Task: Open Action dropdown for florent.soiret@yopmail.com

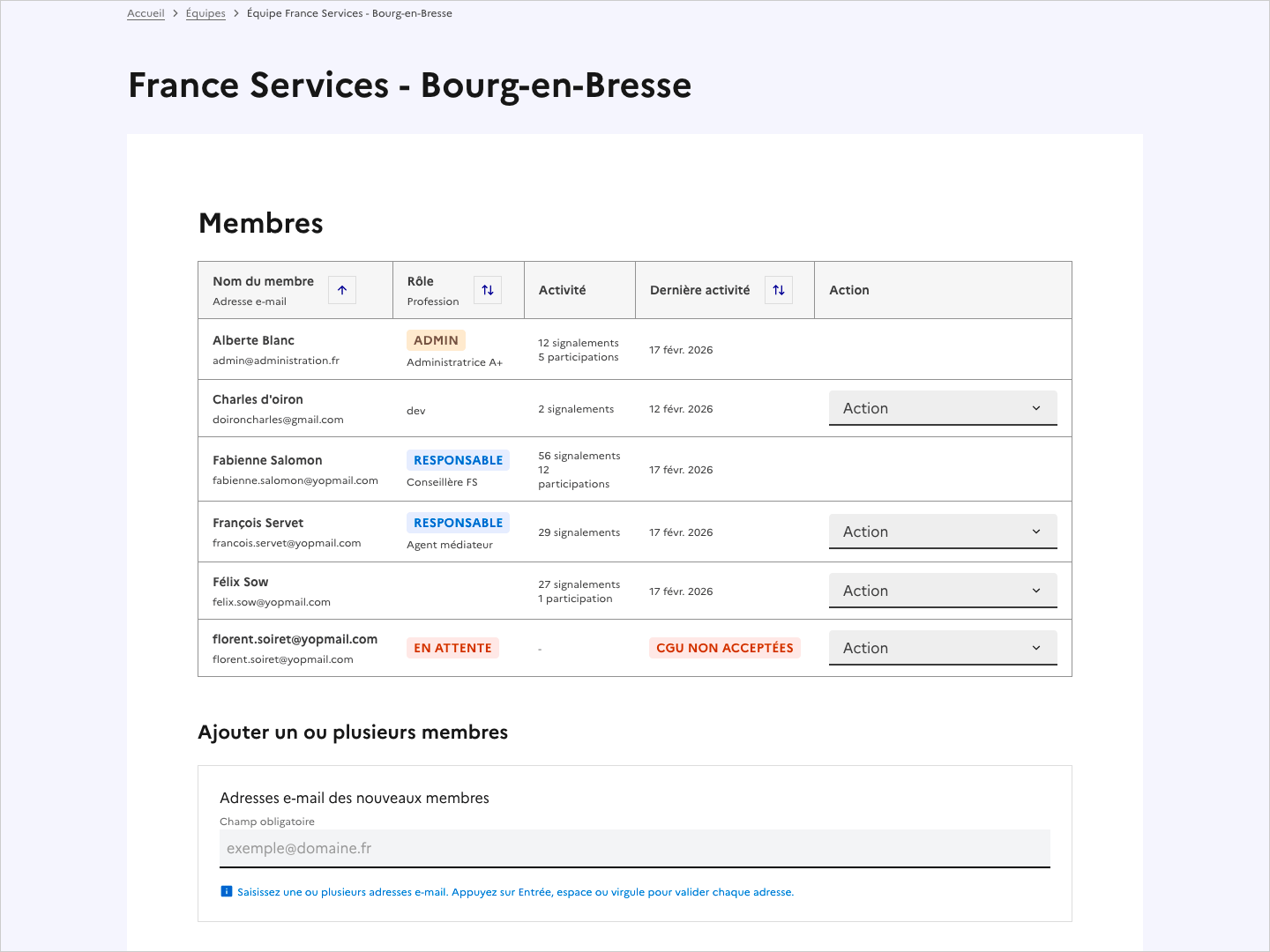Action: pyautogui.click(x=942, y=647)
